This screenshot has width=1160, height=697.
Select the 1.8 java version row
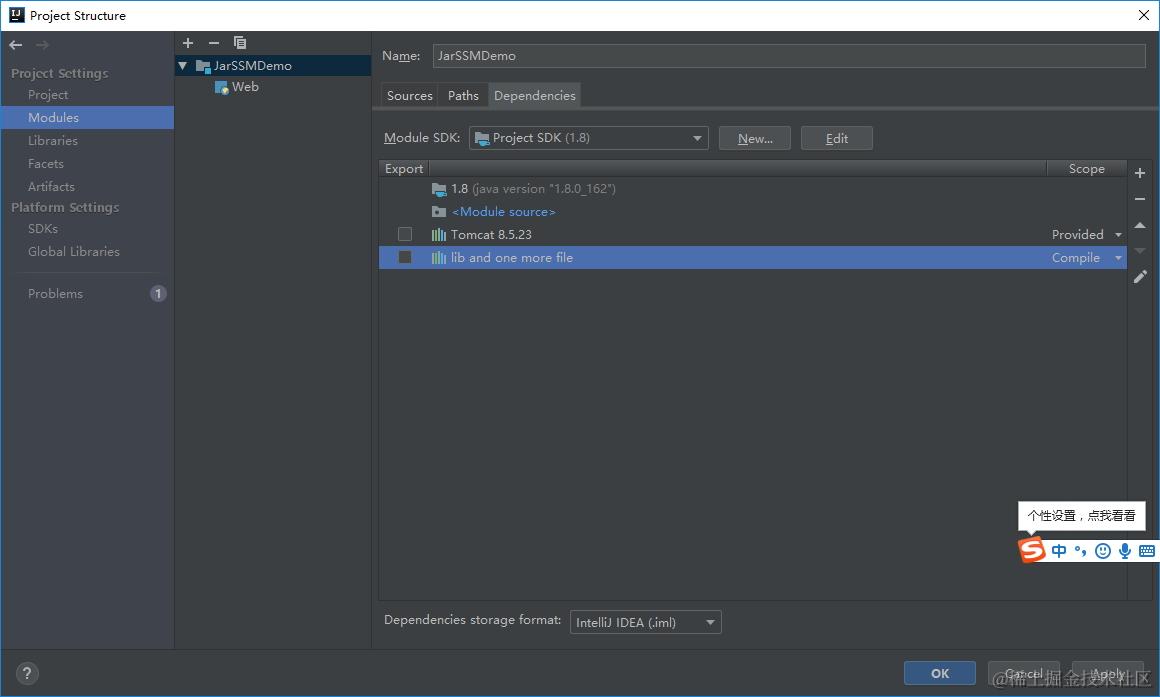[752, 189]
